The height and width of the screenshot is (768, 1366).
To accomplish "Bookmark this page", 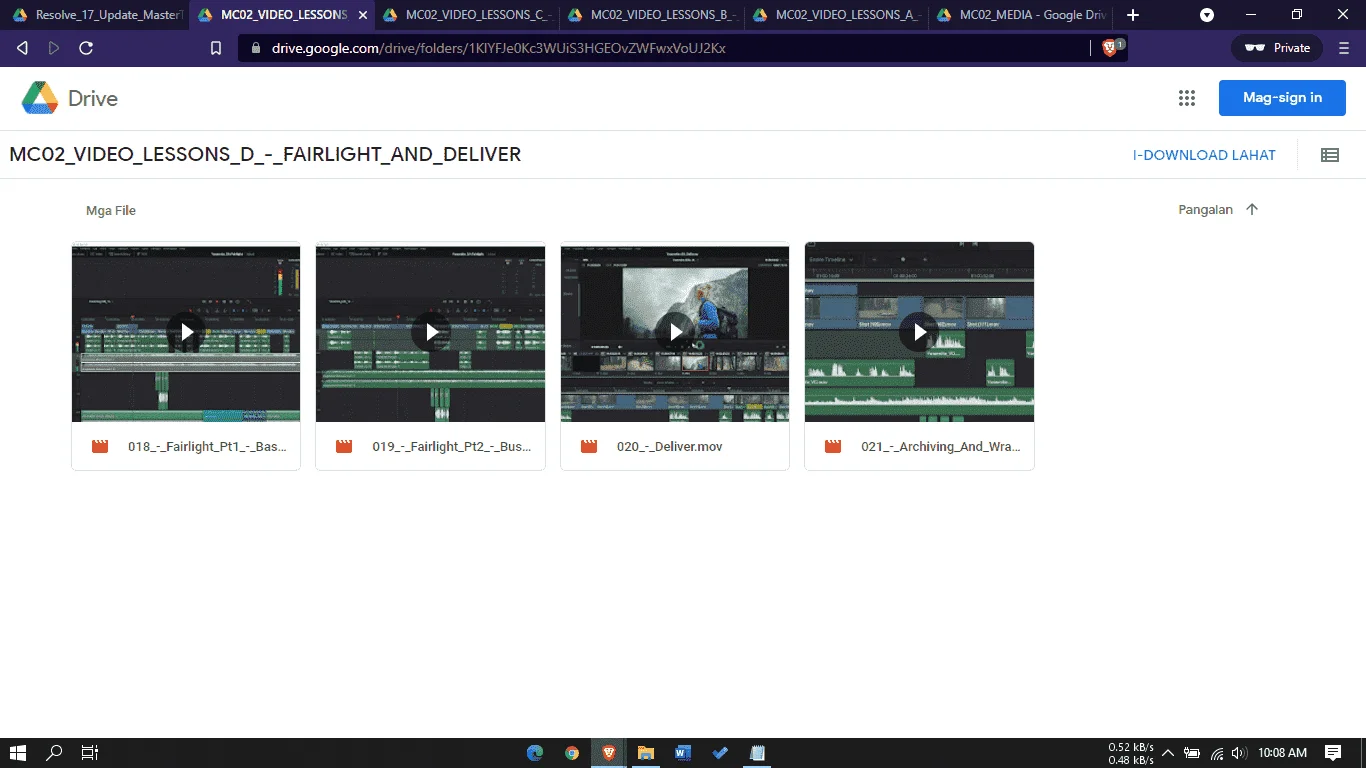I will pos(215,48).
